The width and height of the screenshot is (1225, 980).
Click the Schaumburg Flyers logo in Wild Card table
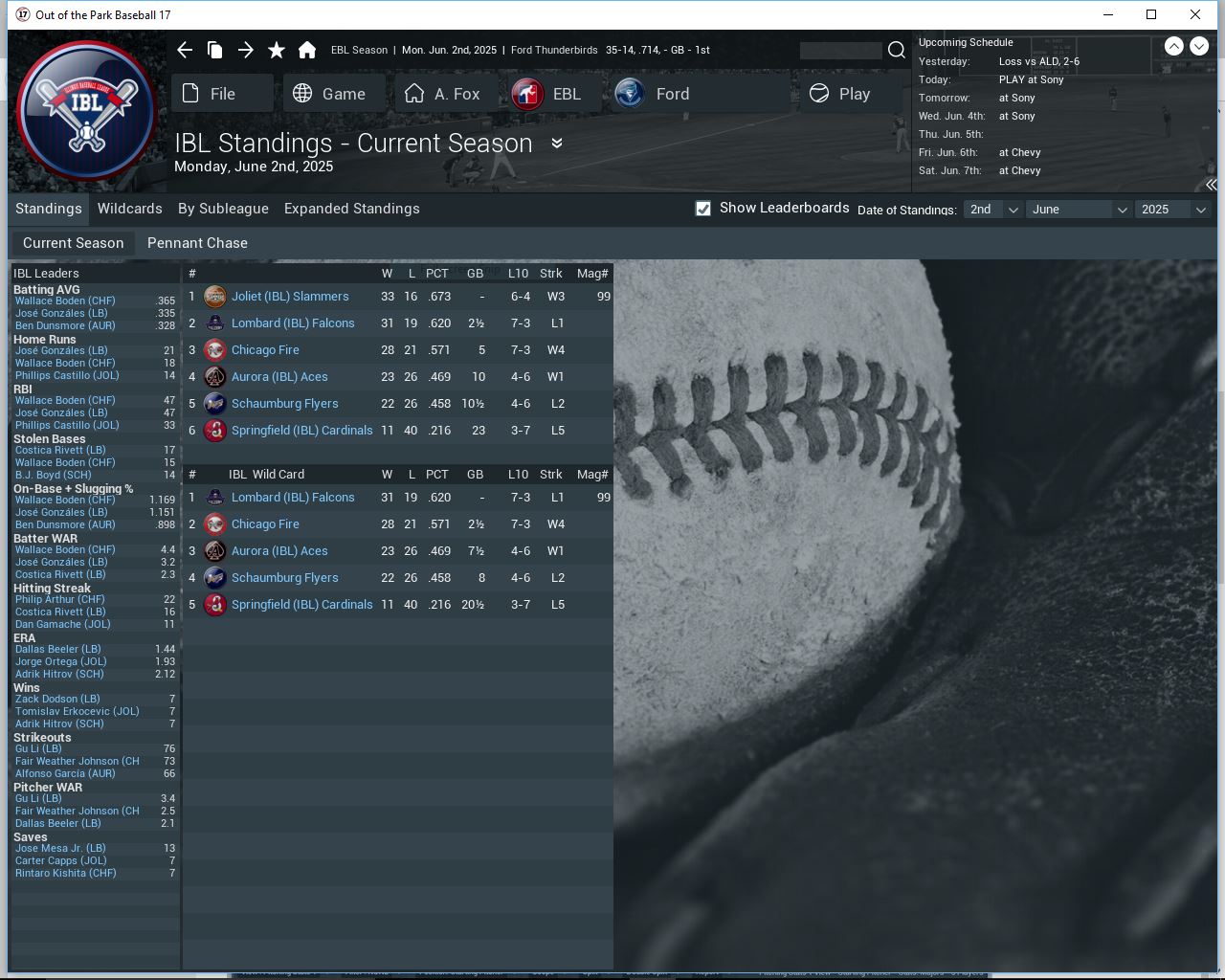click(x=215, y=578)
